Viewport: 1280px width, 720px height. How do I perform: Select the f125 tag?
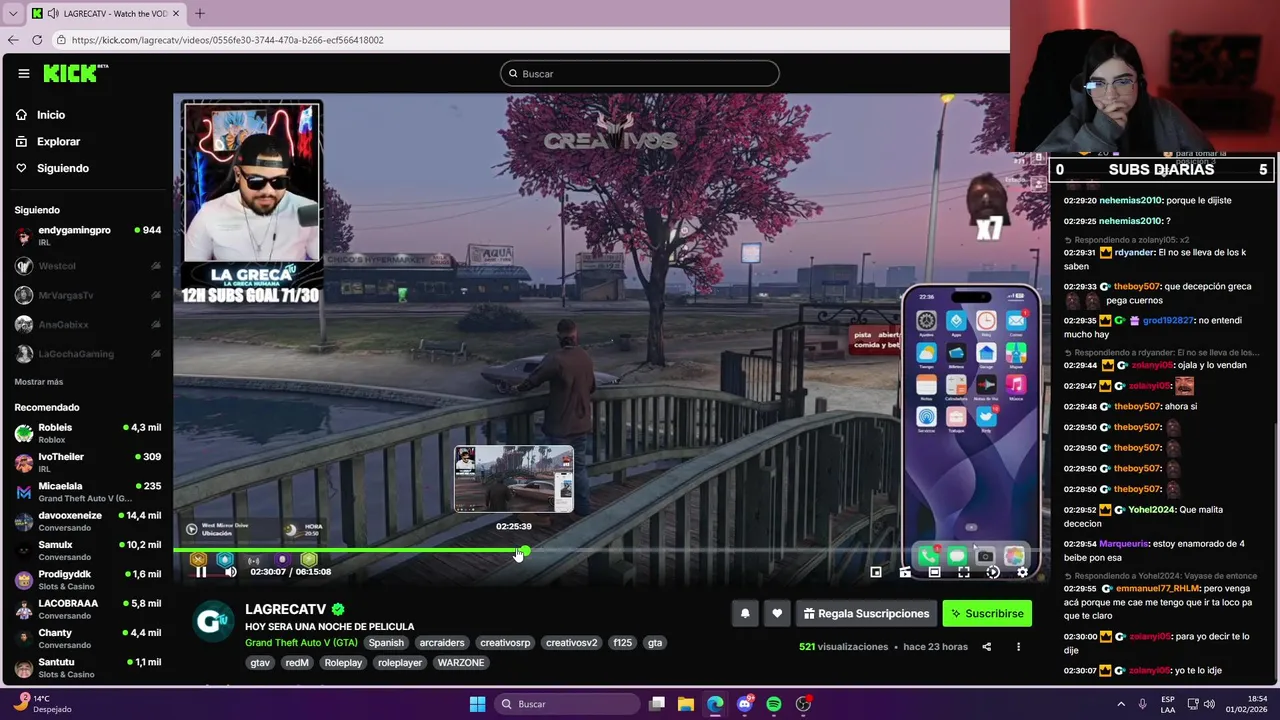pyautogui.click(x=623, y=643)
